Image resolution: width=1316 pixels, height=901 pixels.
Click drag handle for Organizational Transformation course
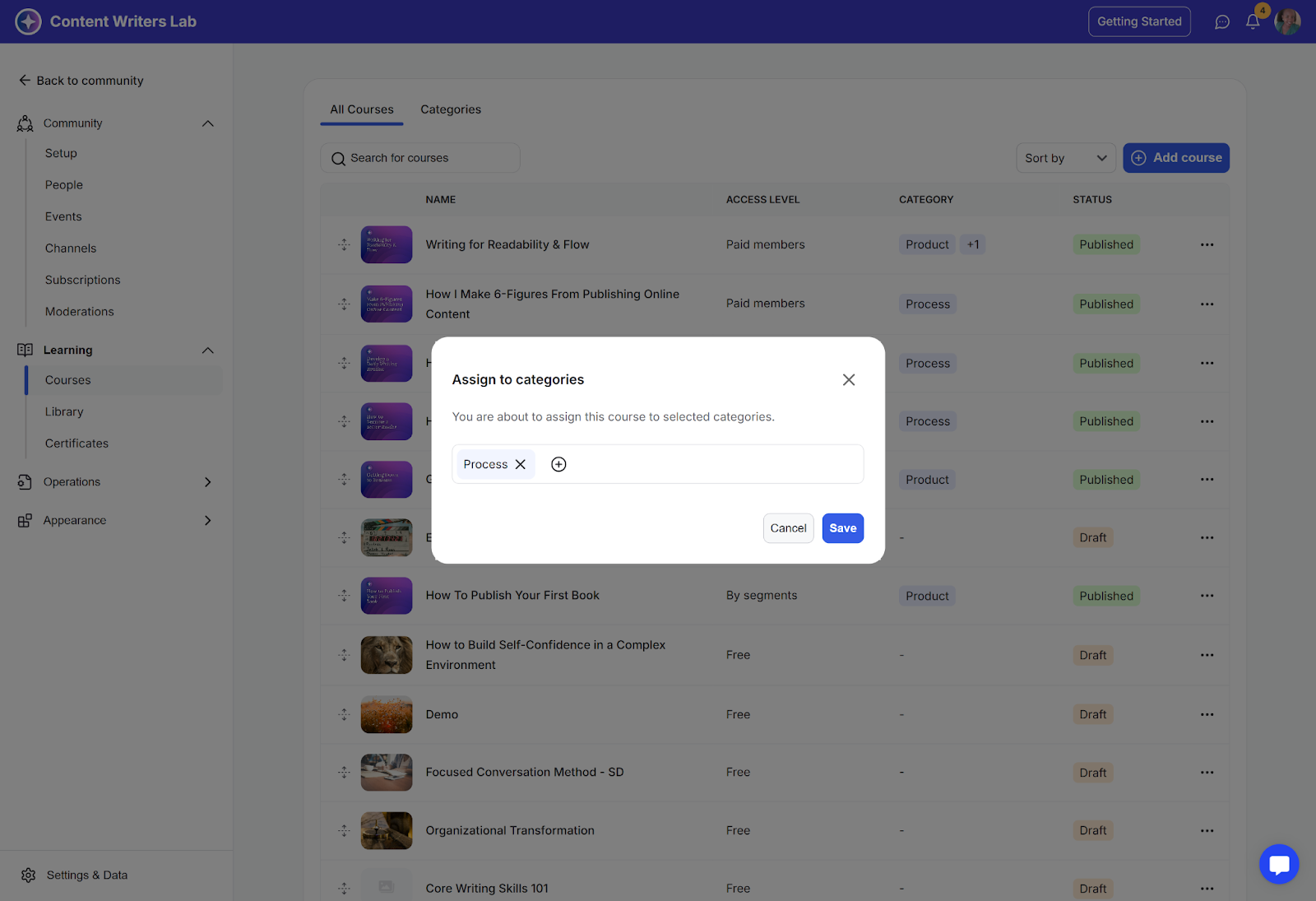pos(344,830)
